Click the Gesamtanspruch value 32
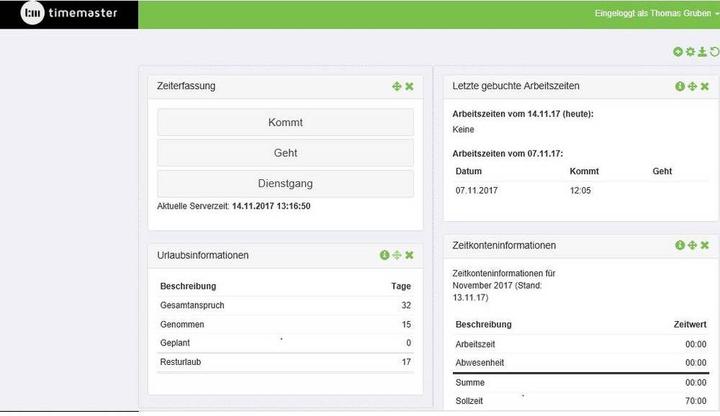 [x=406, y=305]
